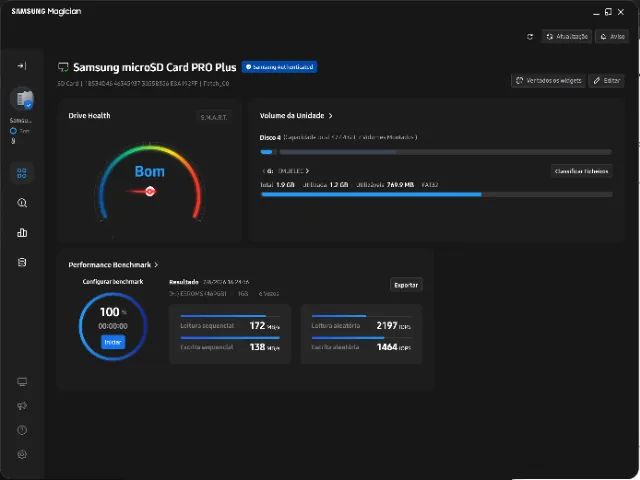
Task: Click the Drive Health gauge needle
Action: coord(142,191)
